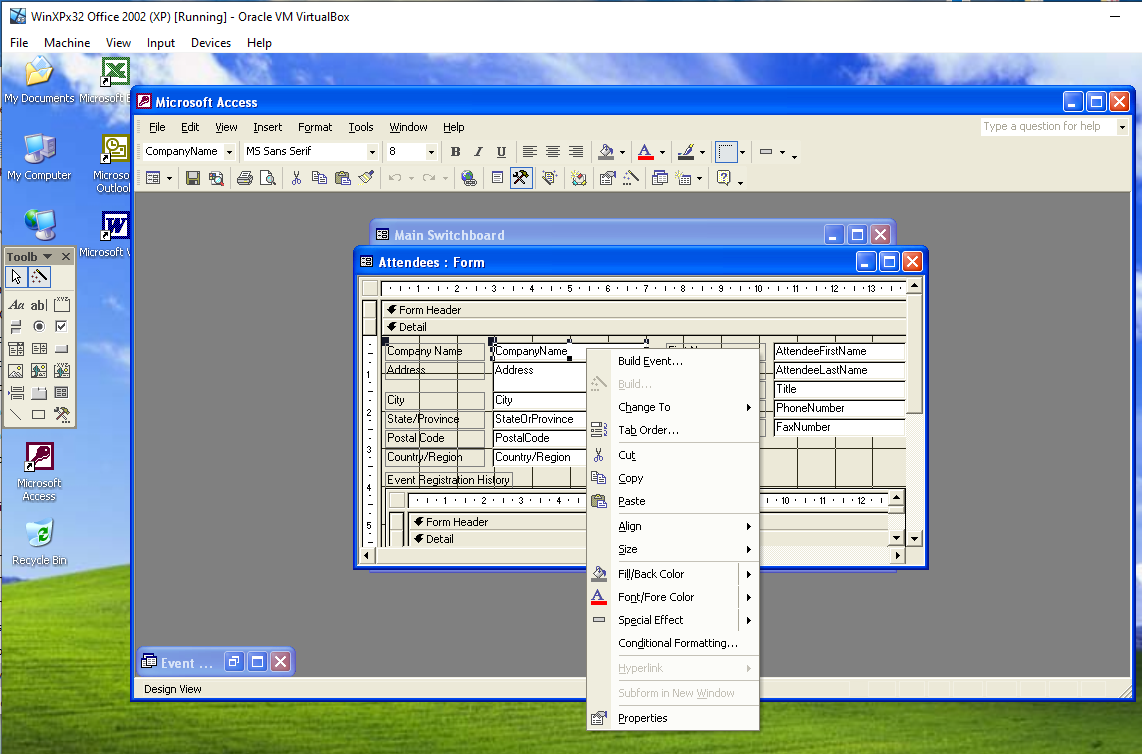1142x754 pixels.
Task: Click the Save icon on the toolbar
Action: tap(192, 178)
